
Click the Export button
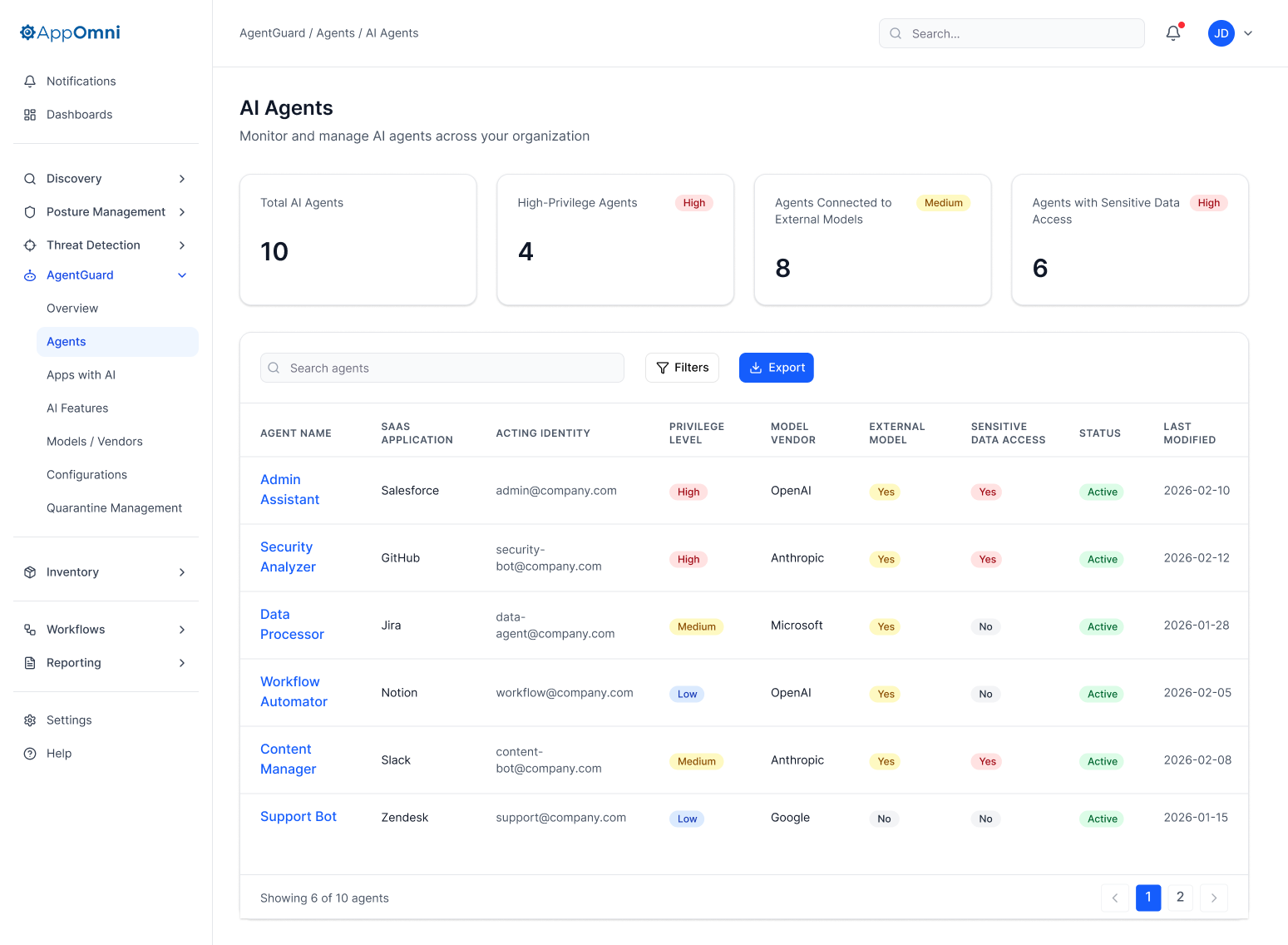click(776, 367)
